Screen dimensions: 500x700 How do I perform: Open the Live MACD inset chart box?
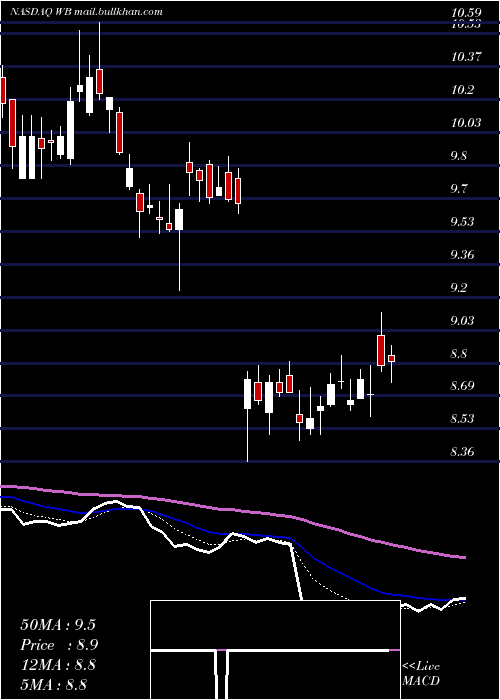click(x=275, y=650)
